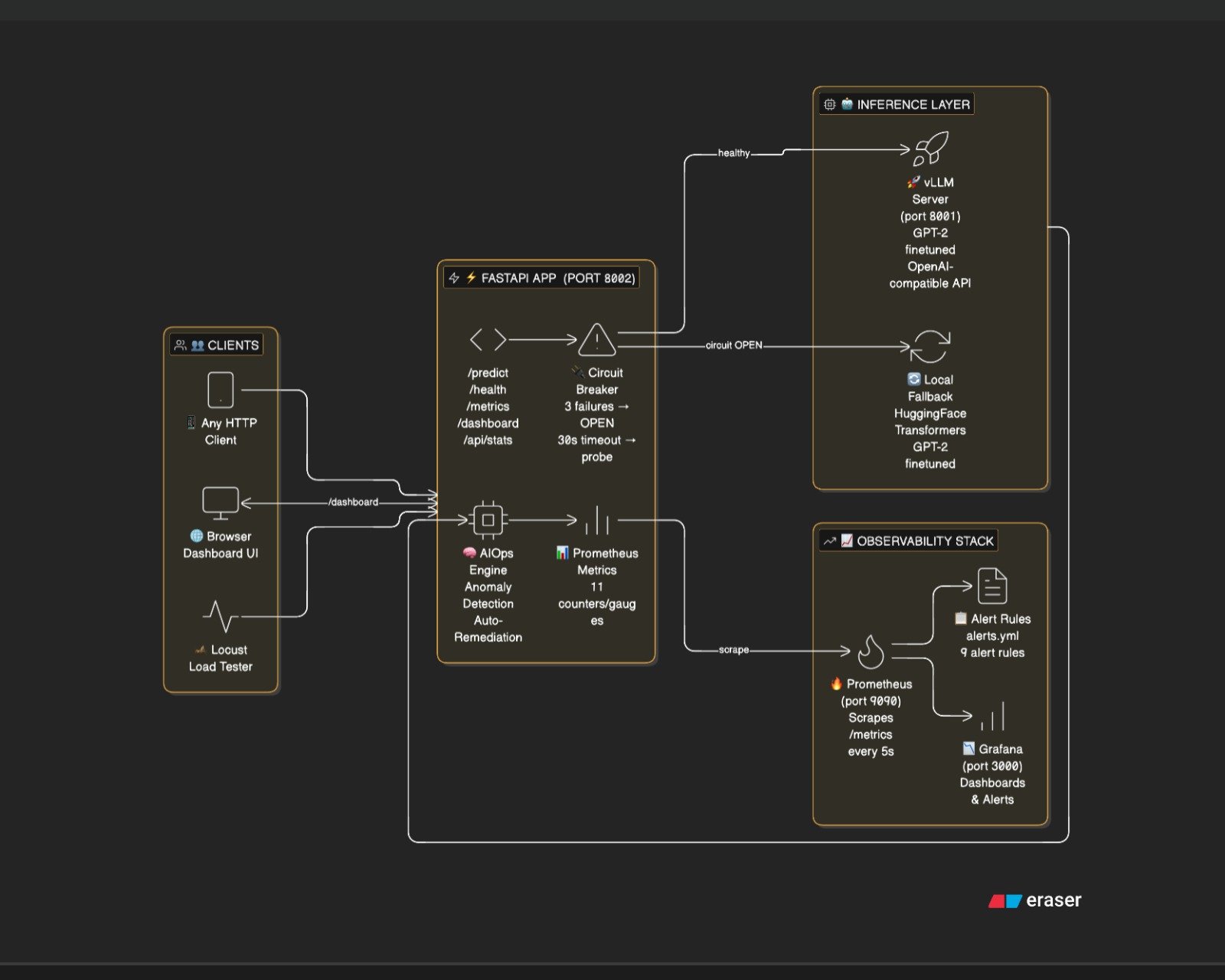Select the "healthy" connector label

733,153
